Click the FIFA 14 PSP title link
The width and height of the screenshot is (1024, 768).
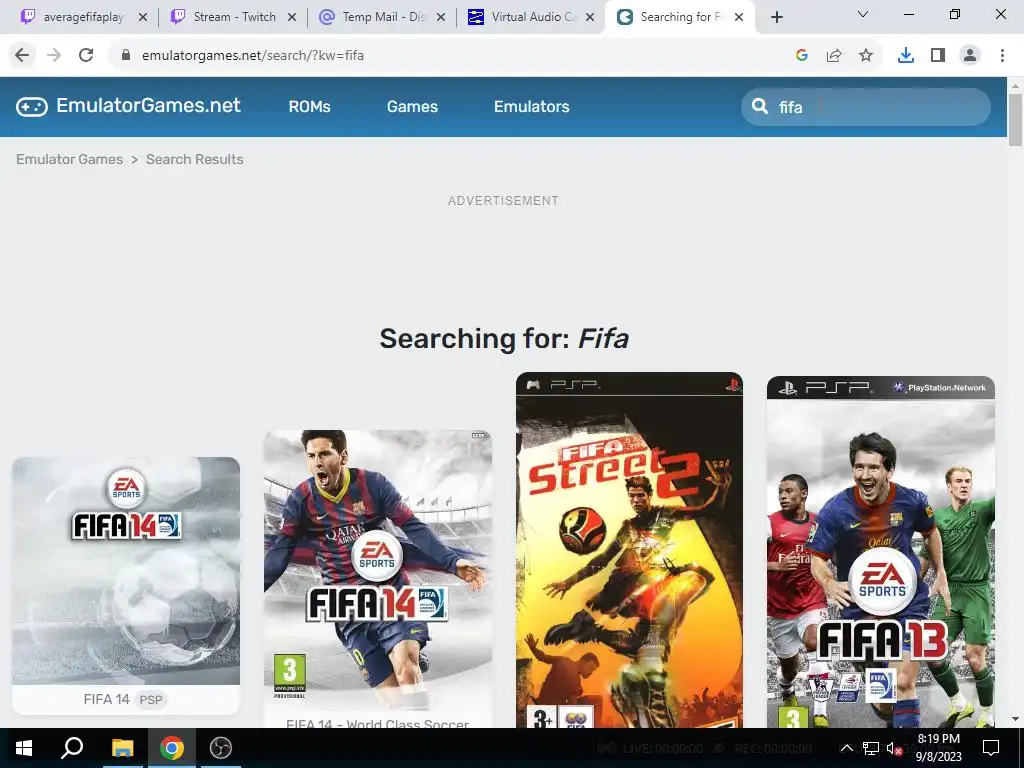[x=106, y=699]
